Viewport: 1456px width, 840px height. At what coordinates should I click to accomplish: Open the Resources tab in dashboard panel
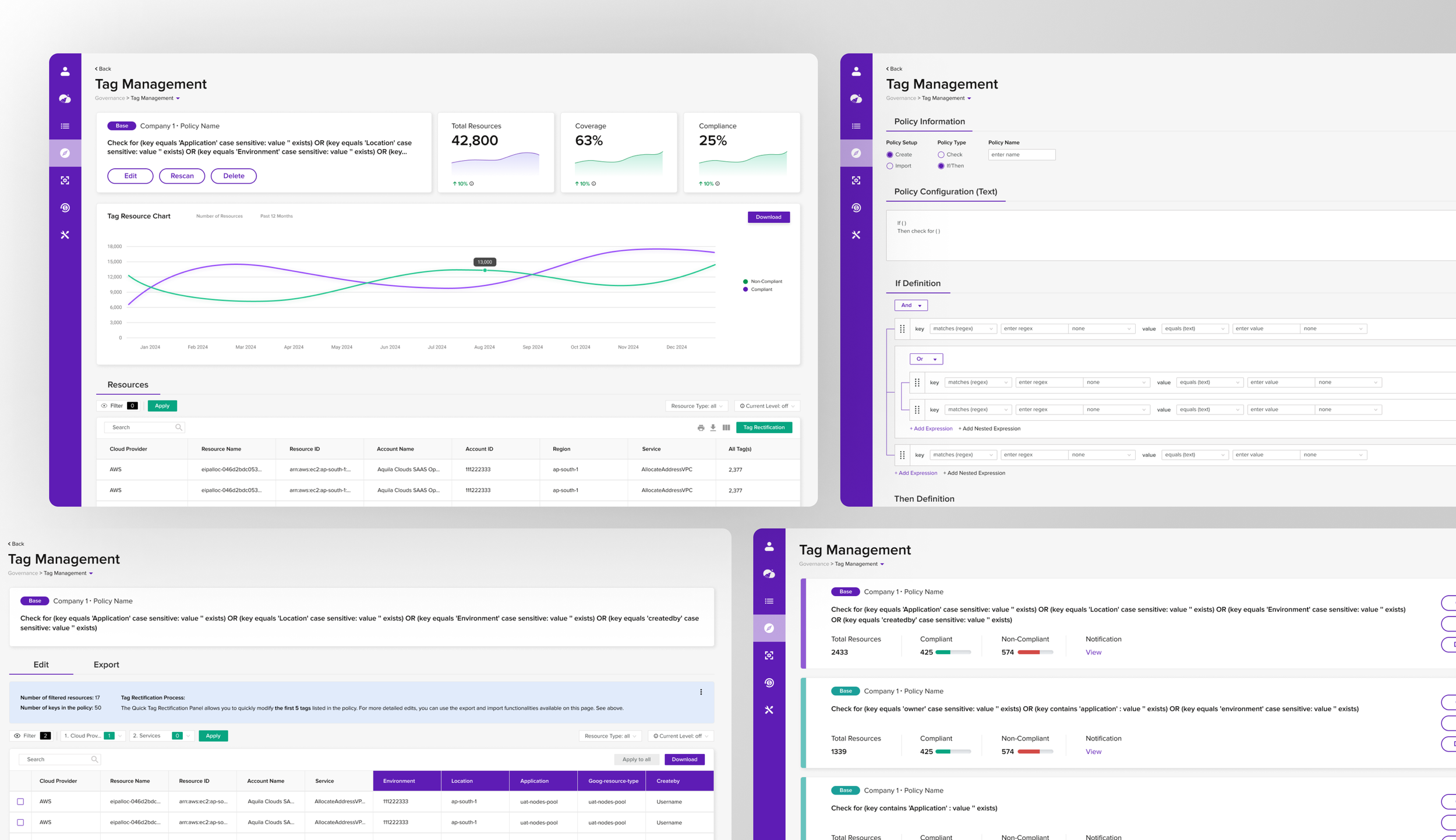(128, 385)
